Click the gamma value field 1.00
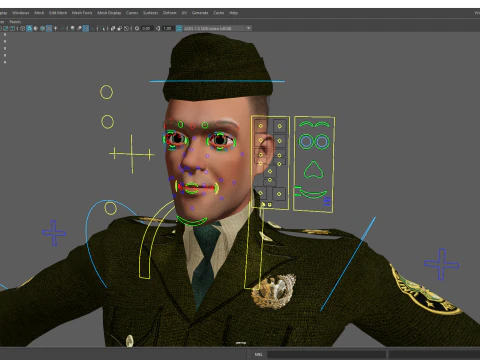This screenshot has width=480, height=360. click(x=167, y=28)
